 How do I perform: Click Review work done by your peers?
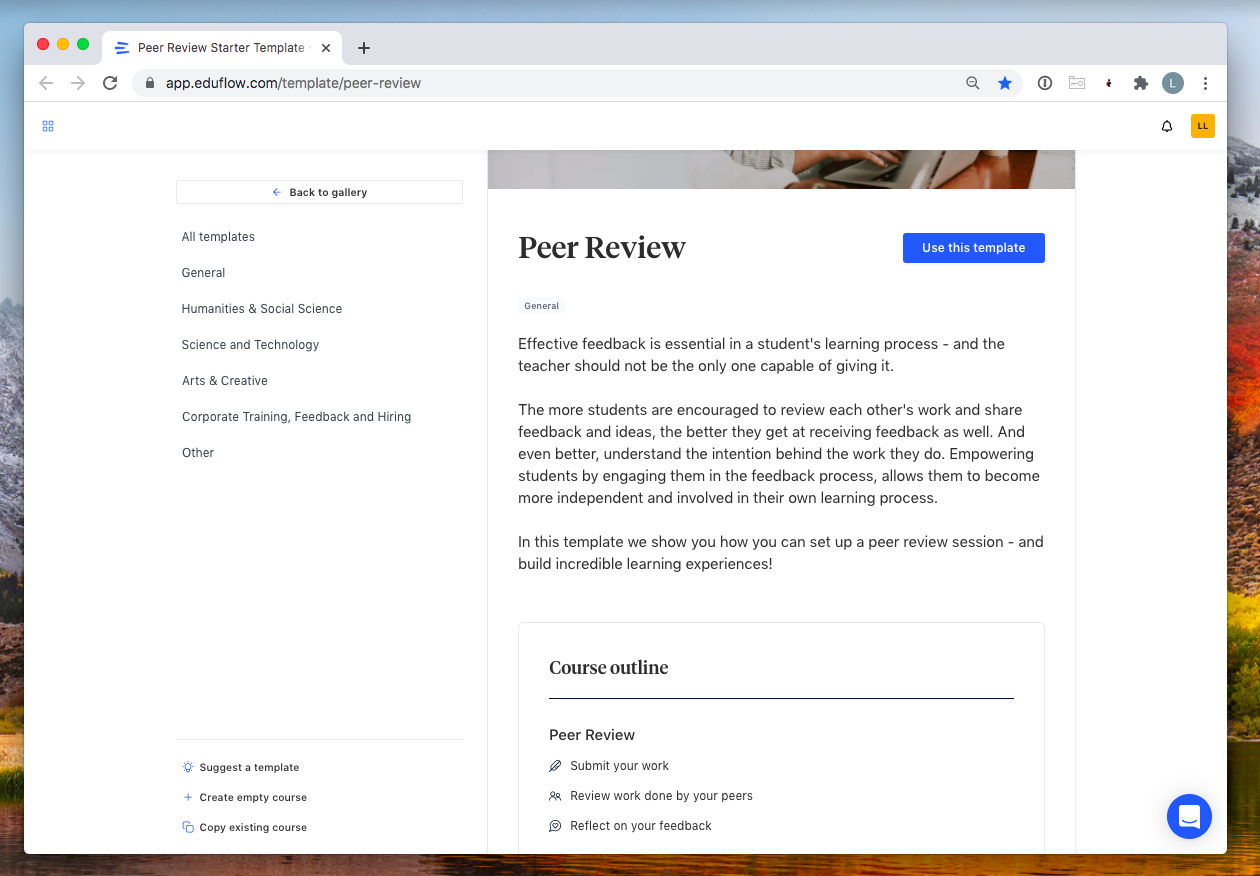661,796
